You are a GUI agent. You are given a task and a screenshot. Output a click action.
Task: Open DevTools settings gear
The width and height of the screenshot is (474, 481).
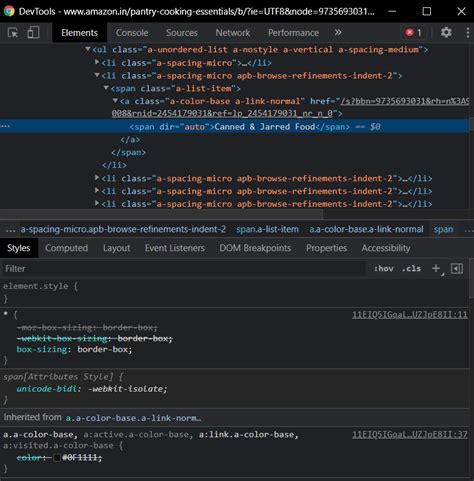click(x=446, y=32)
